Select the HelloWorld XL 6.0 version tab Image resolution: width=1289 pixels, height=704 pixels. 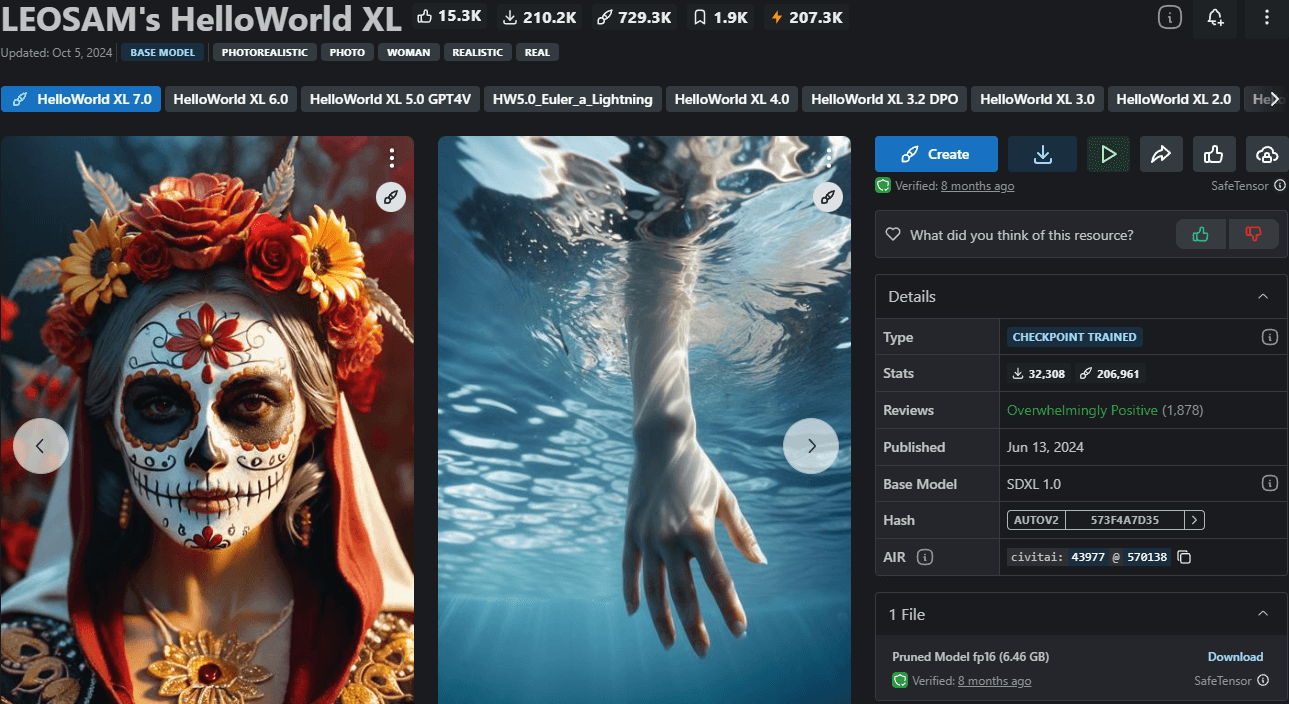[x=230, y=99]
